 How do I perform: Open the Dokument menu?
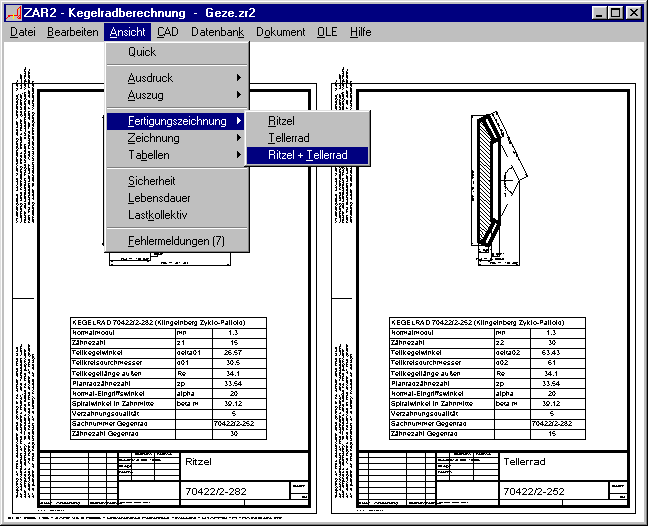pyautogui.click(x=280, y=32)
